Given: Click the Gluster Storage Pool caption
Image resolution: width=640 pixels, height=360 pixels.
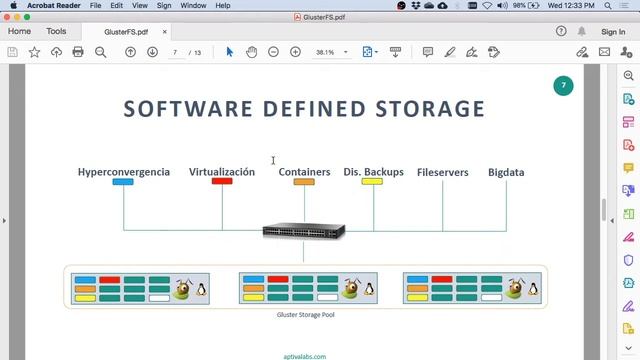Looking at the screenshot, I should click(x=305, y=315).
